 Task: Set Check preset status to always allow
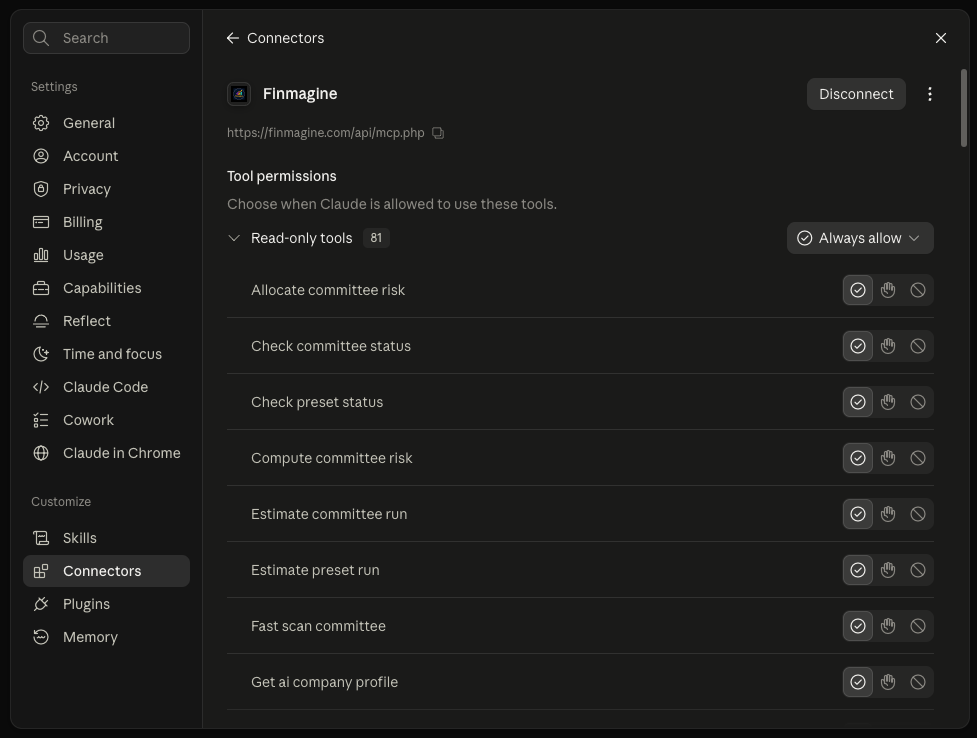coord(858,402)
